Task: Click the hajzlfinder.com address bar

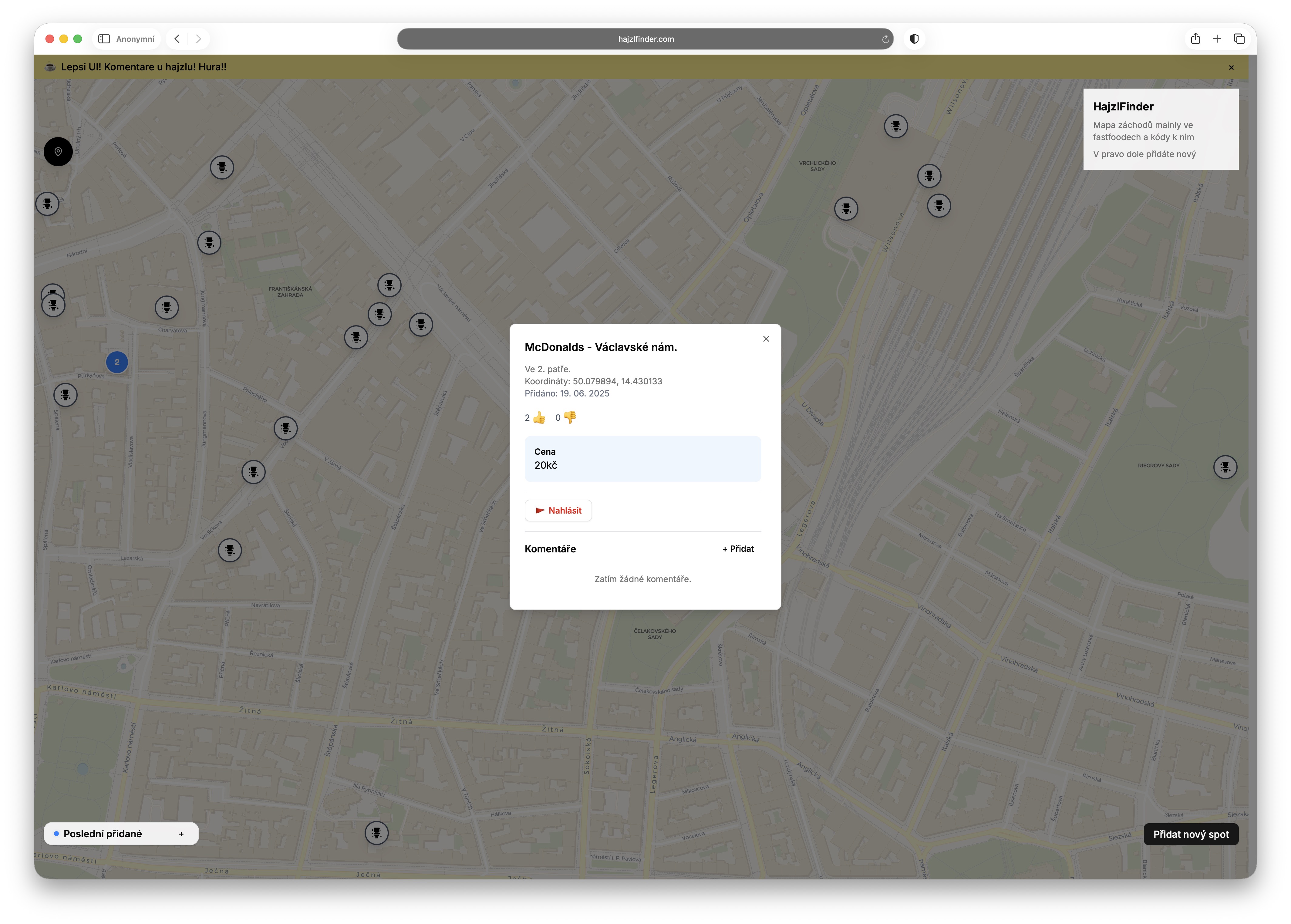Action: (x=645, y=39)
